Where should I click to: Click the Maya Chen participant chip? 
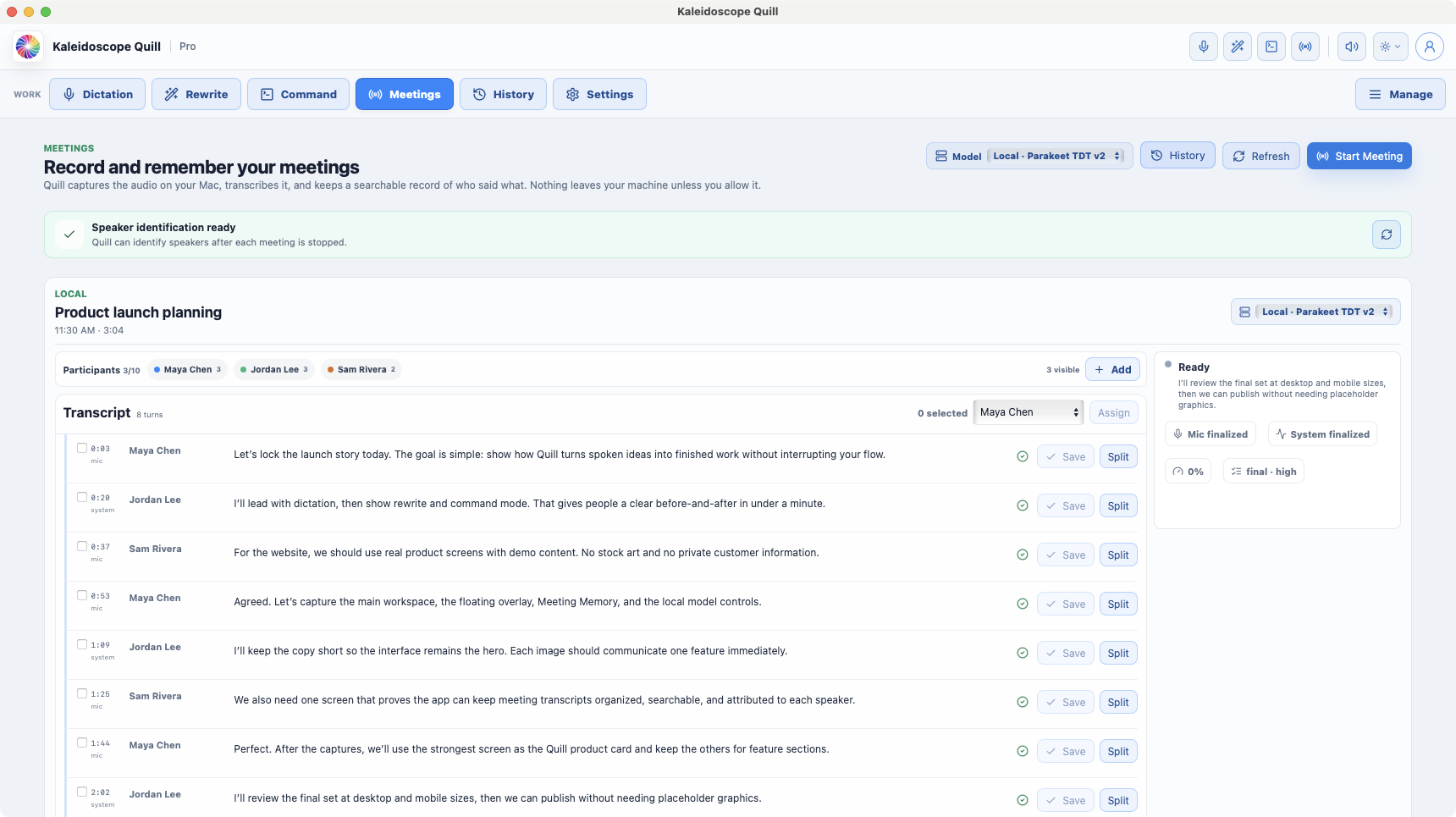(187, 369)
